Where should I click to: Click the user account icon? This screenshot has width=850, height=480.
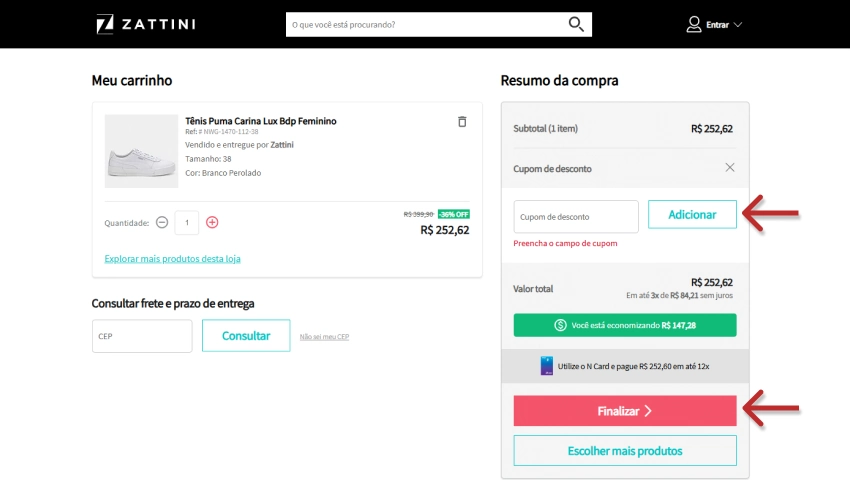coord(694,24)
